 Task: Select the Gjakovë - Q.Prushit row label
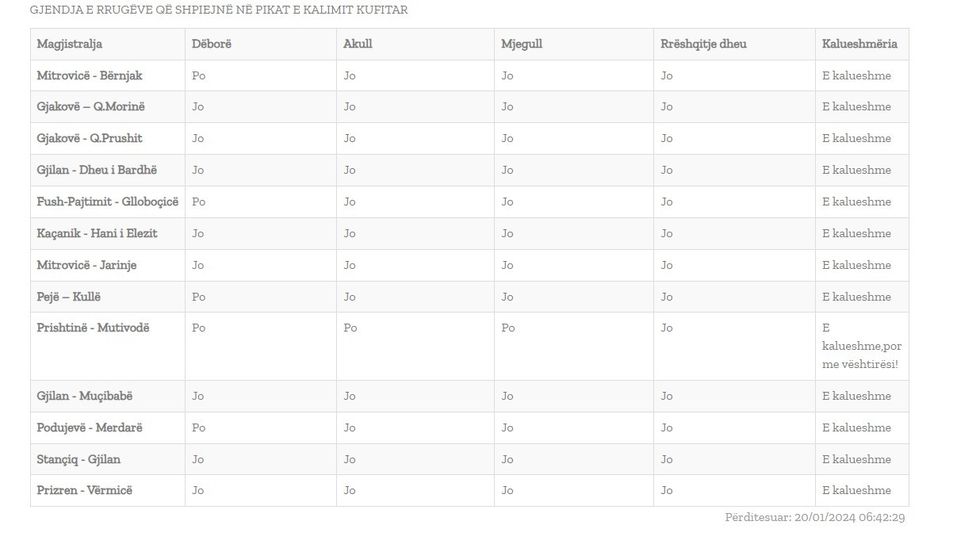(89, 139)
